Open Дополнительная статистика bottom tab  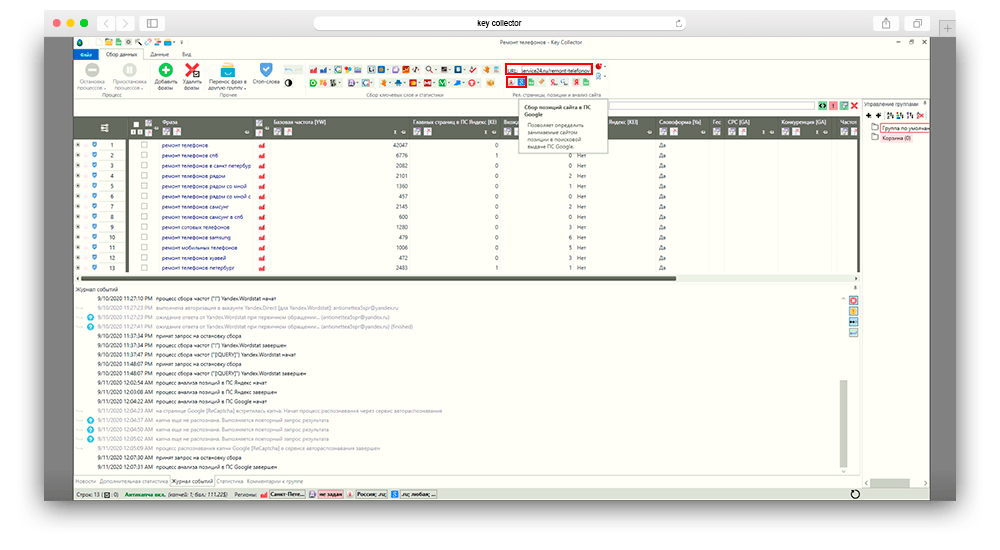tap(133, 481)
